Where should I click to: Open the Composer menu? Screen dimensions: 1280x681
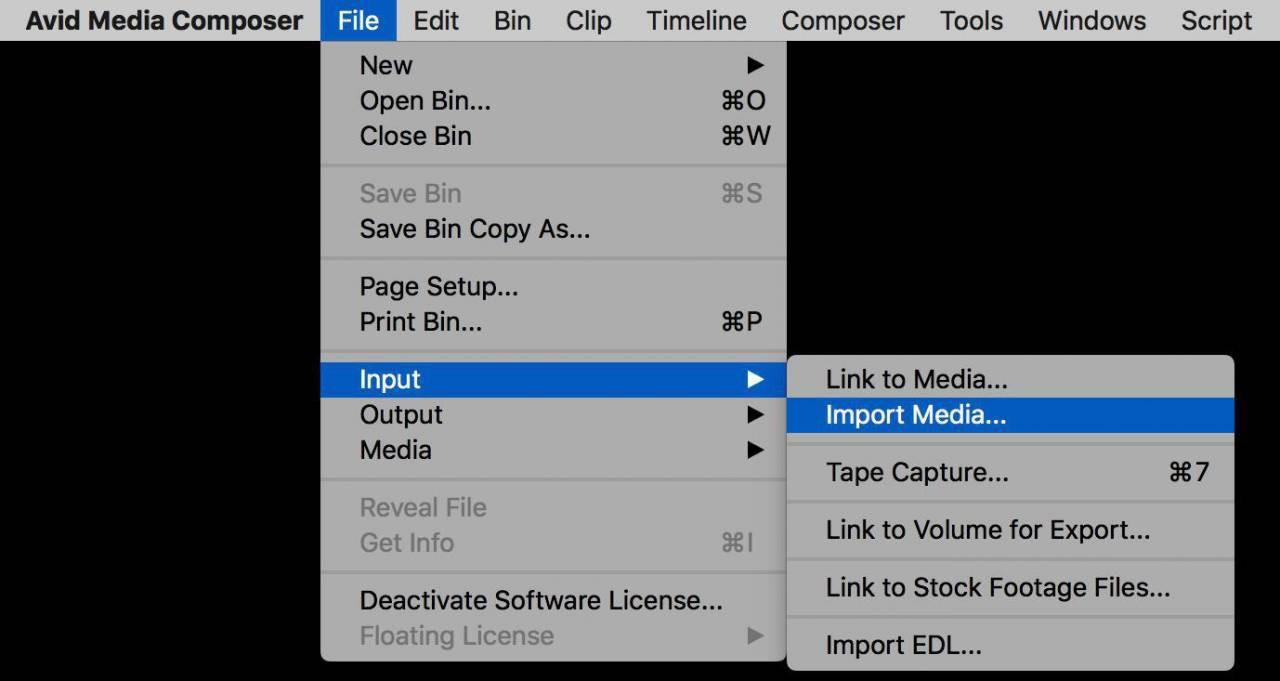click(x=843, y=20)
